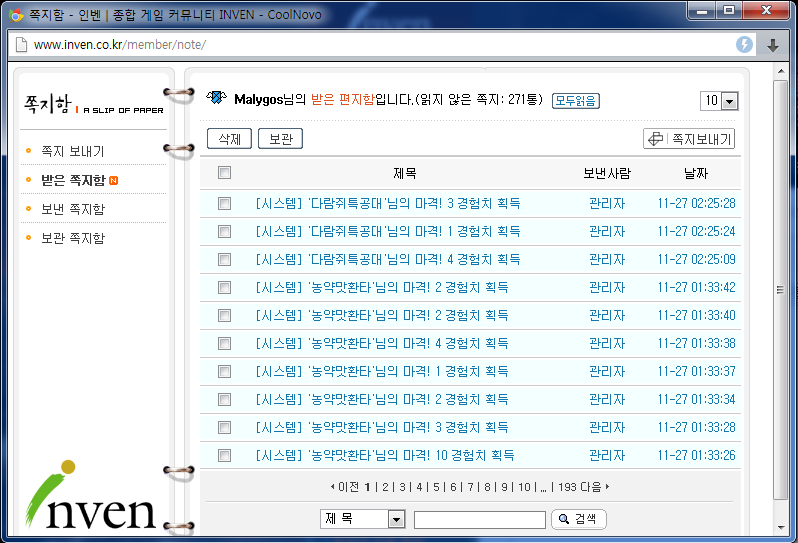Check the message dated 11-27 01:33:34

[x=224, y=399]
